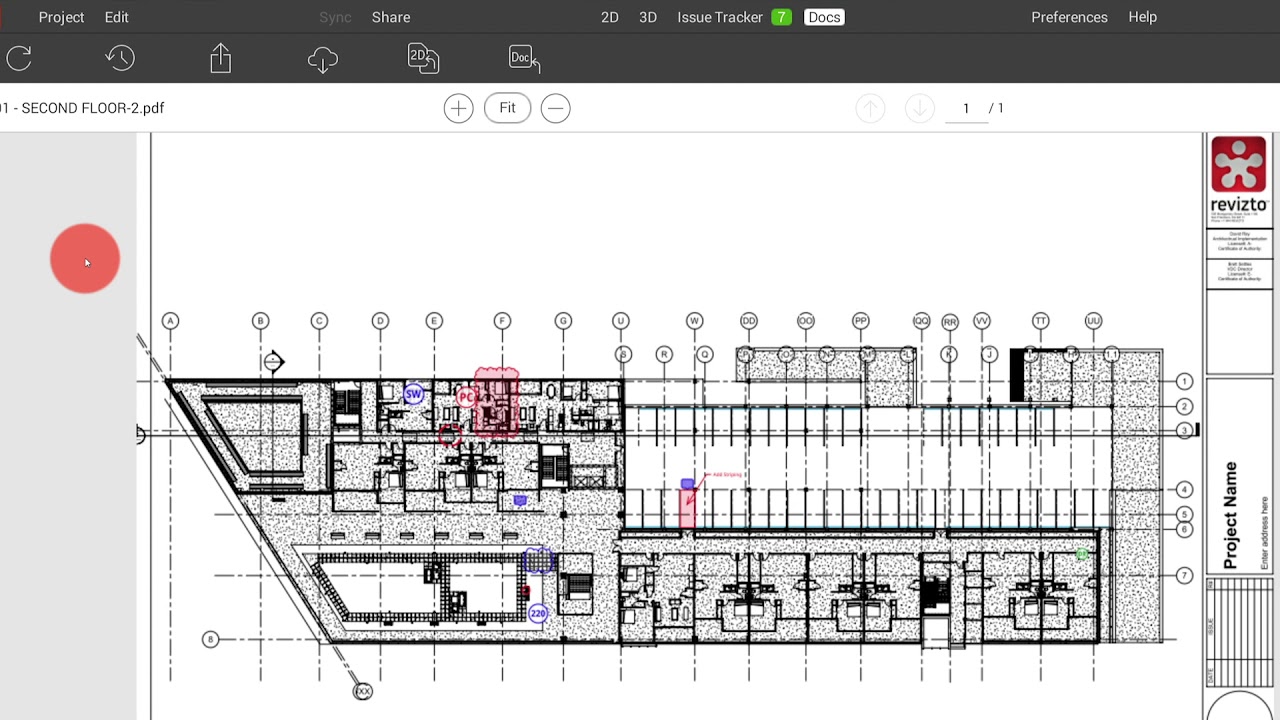Screen dimensions: 1280x720
Task: Select the blue SW issue marker on plan
Action: point(413,394)
